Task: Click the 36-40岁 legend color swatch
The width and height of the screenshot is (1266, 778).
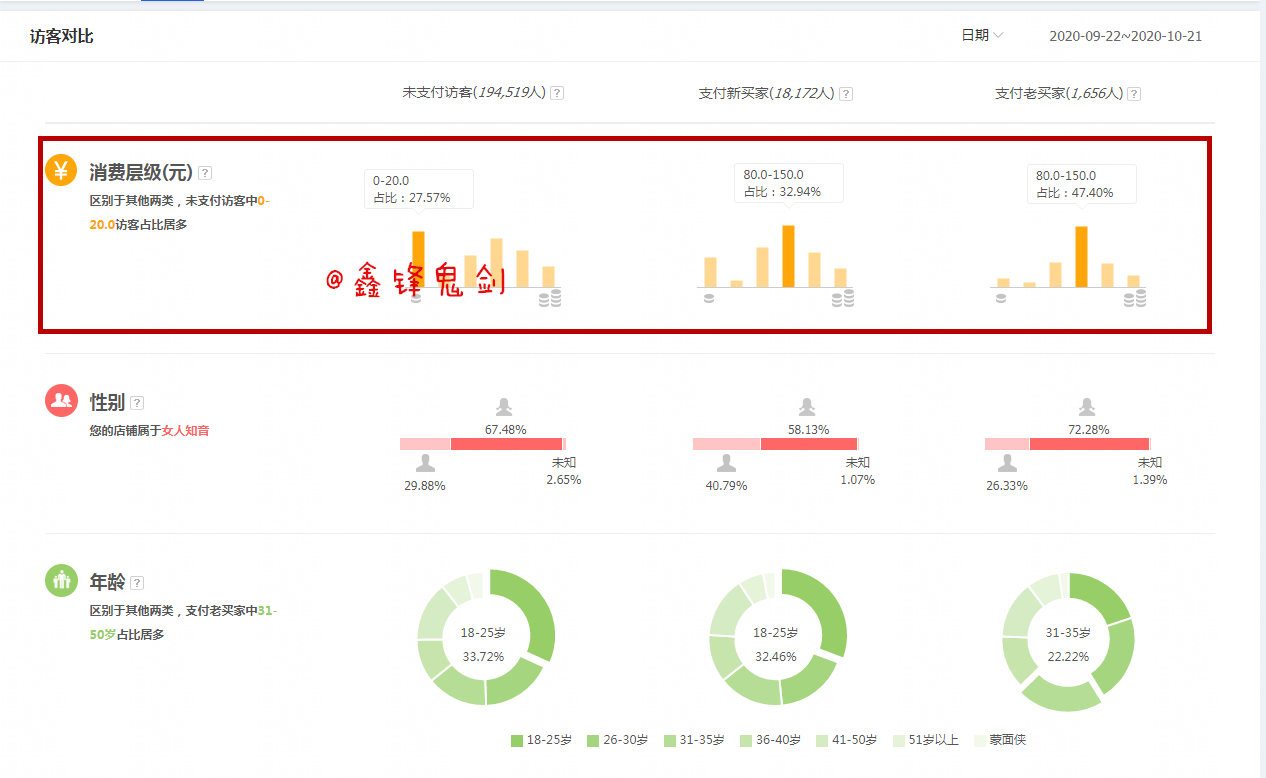Action: pyautogui.click(x=746, y=741)
